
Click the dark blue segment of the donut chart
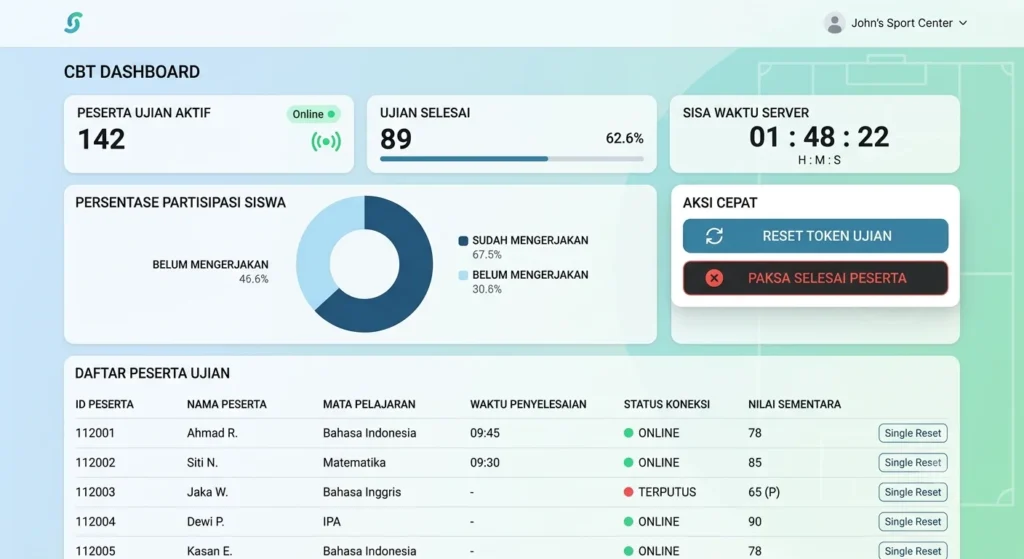coord(411,281)
